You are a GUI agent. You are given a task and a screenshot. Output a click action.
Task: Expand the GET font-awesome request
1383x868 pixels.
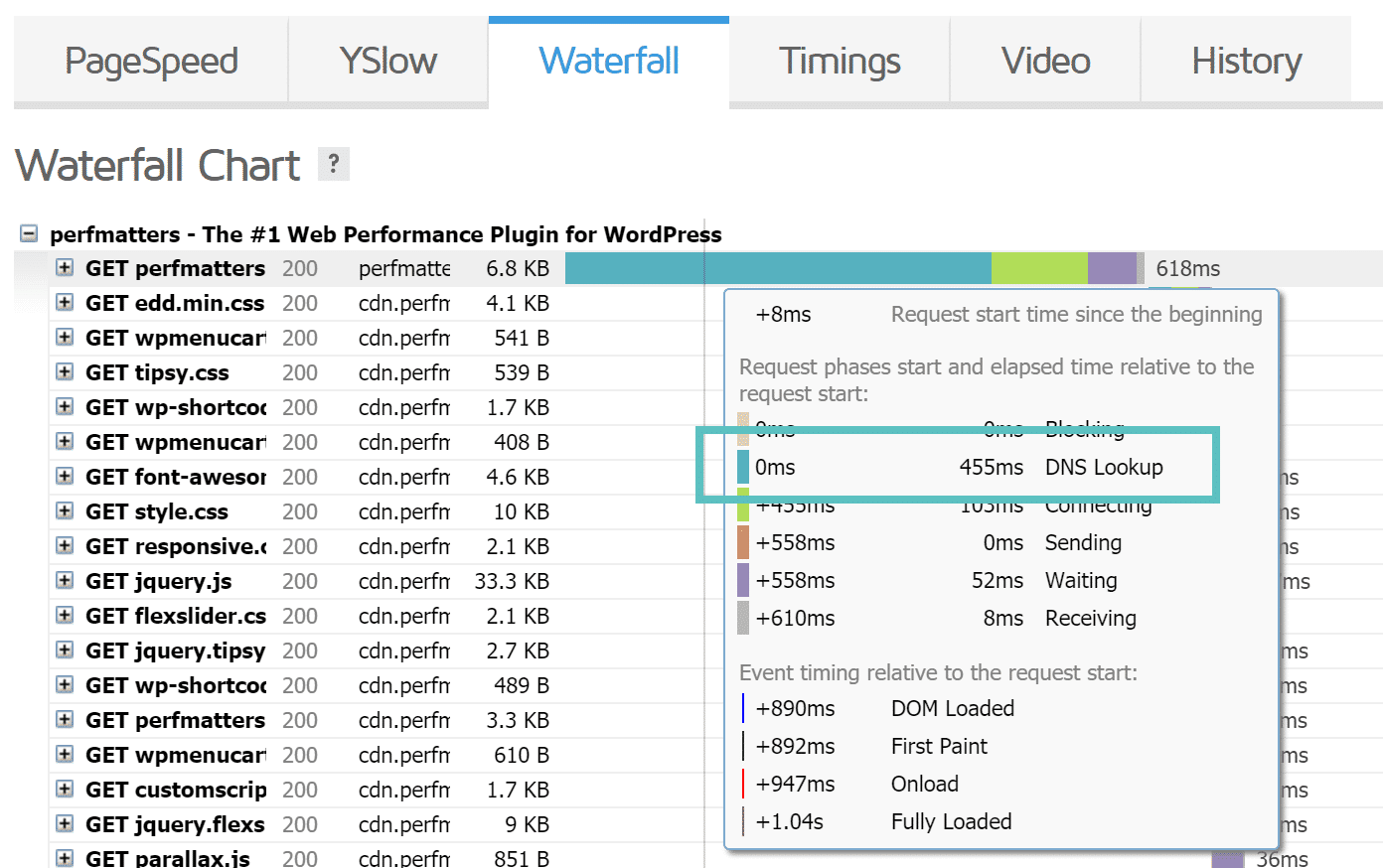(x=64, y=477)
